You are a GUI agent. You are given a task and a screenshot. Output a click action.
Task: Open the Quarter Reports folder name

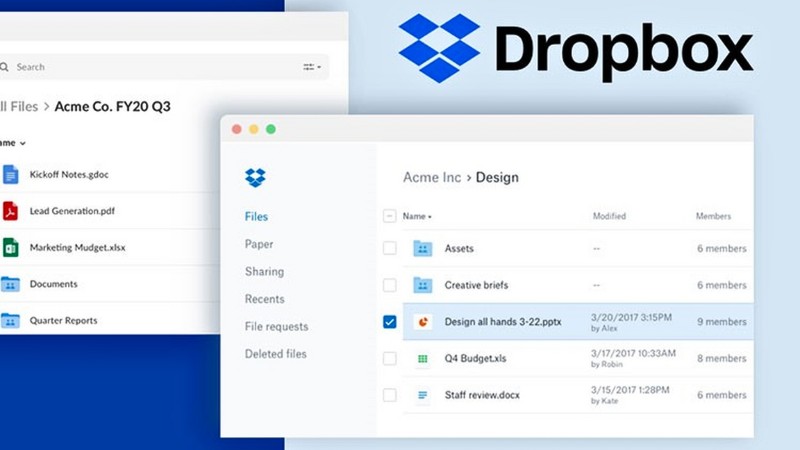pos(63,320)
